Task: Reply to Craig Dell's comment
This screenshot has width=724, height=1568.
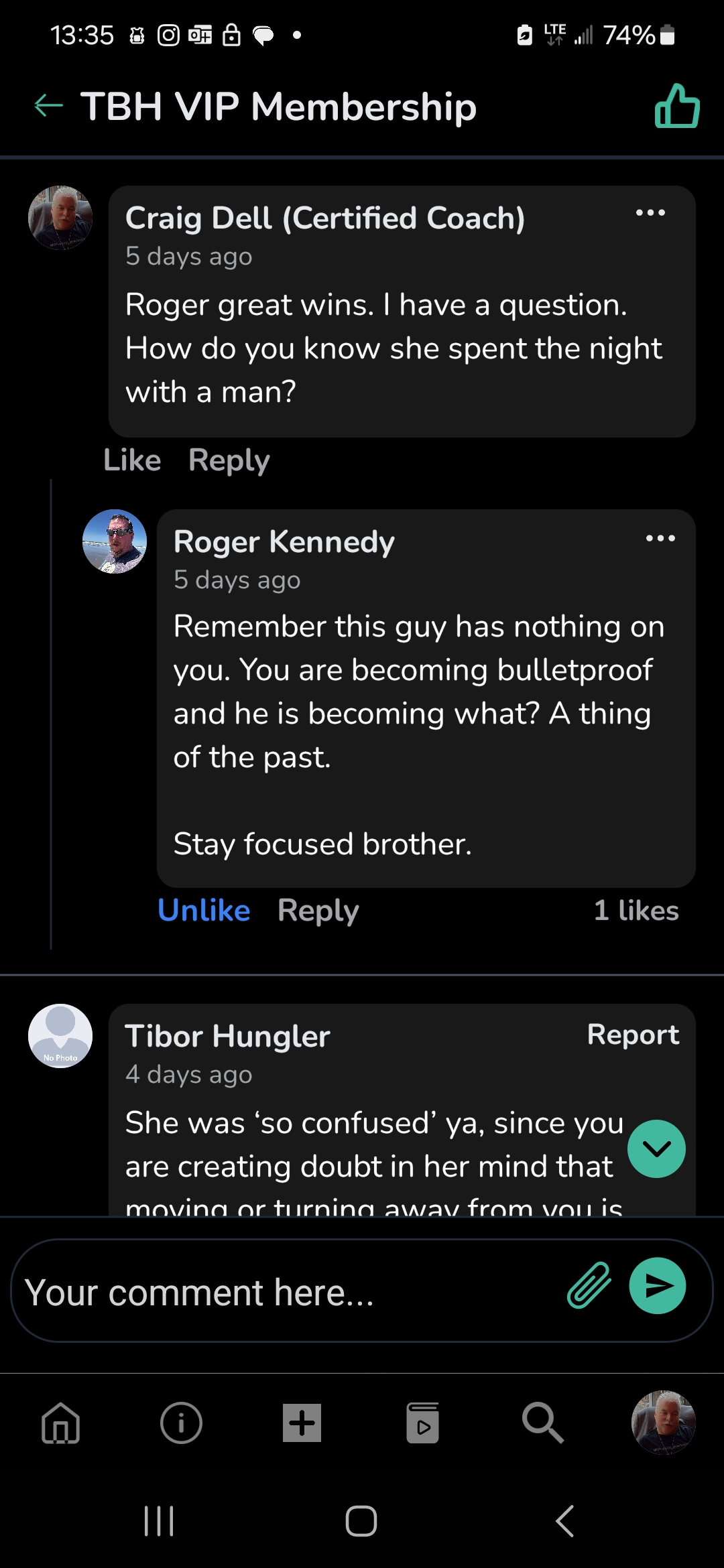Action: (x=229, y=460)
